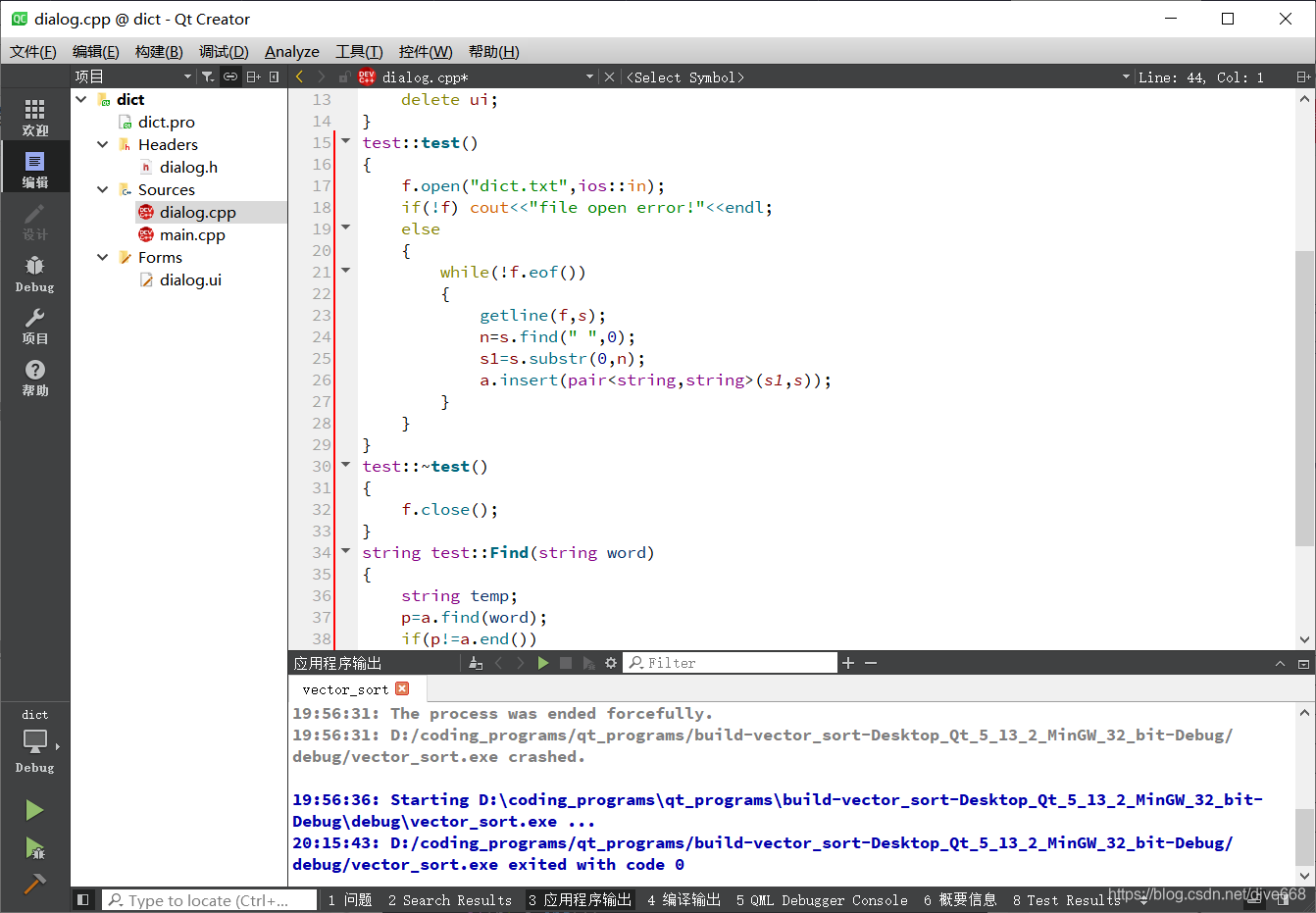Switch to 编辑 (Edit) mode
Screen dimensions: 1316x913
35,169
